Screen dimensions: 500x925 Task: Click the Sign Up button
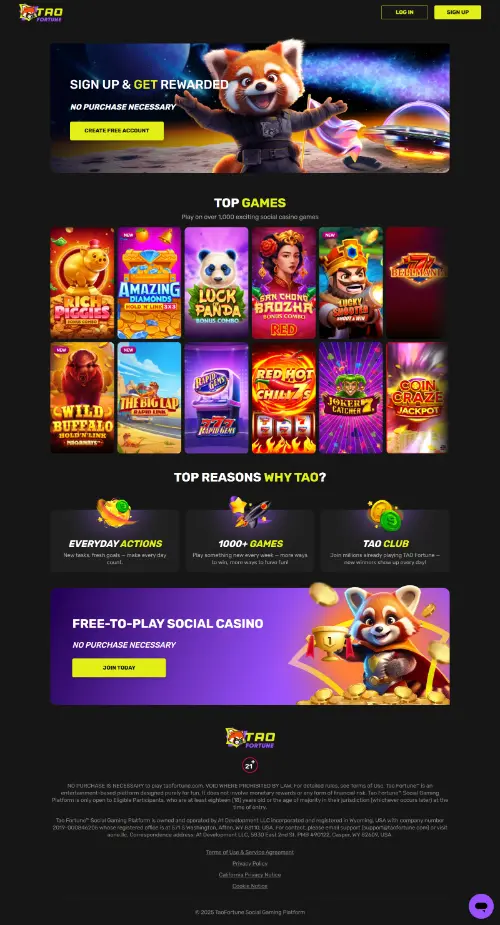point(458,12)
